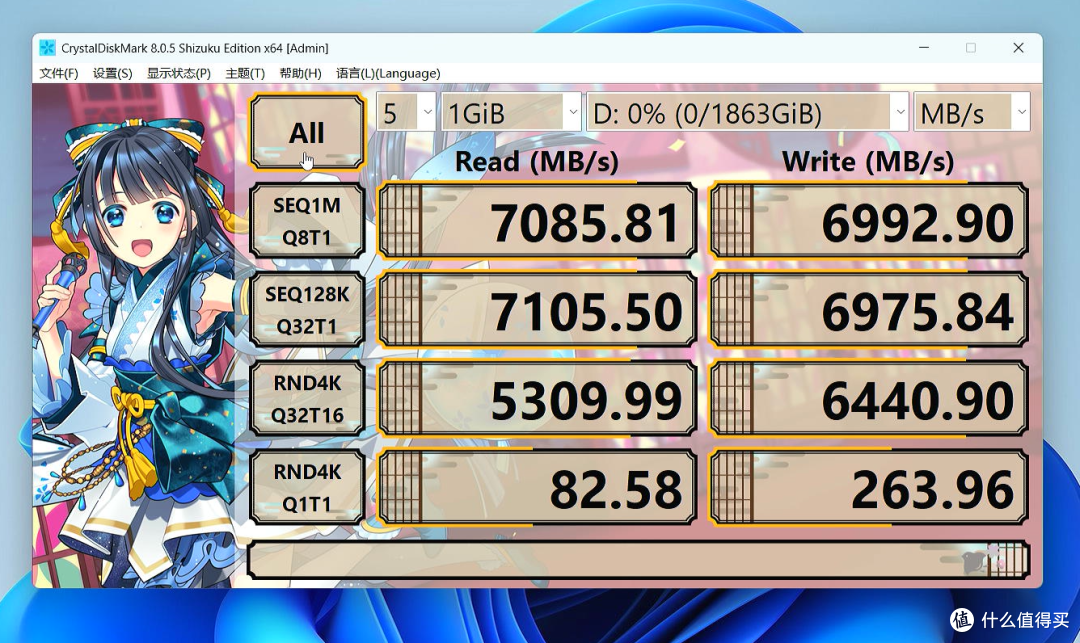Open the 显示状态(P) menu
This screenshot has width=1080, height=643.
pos(178,73)
